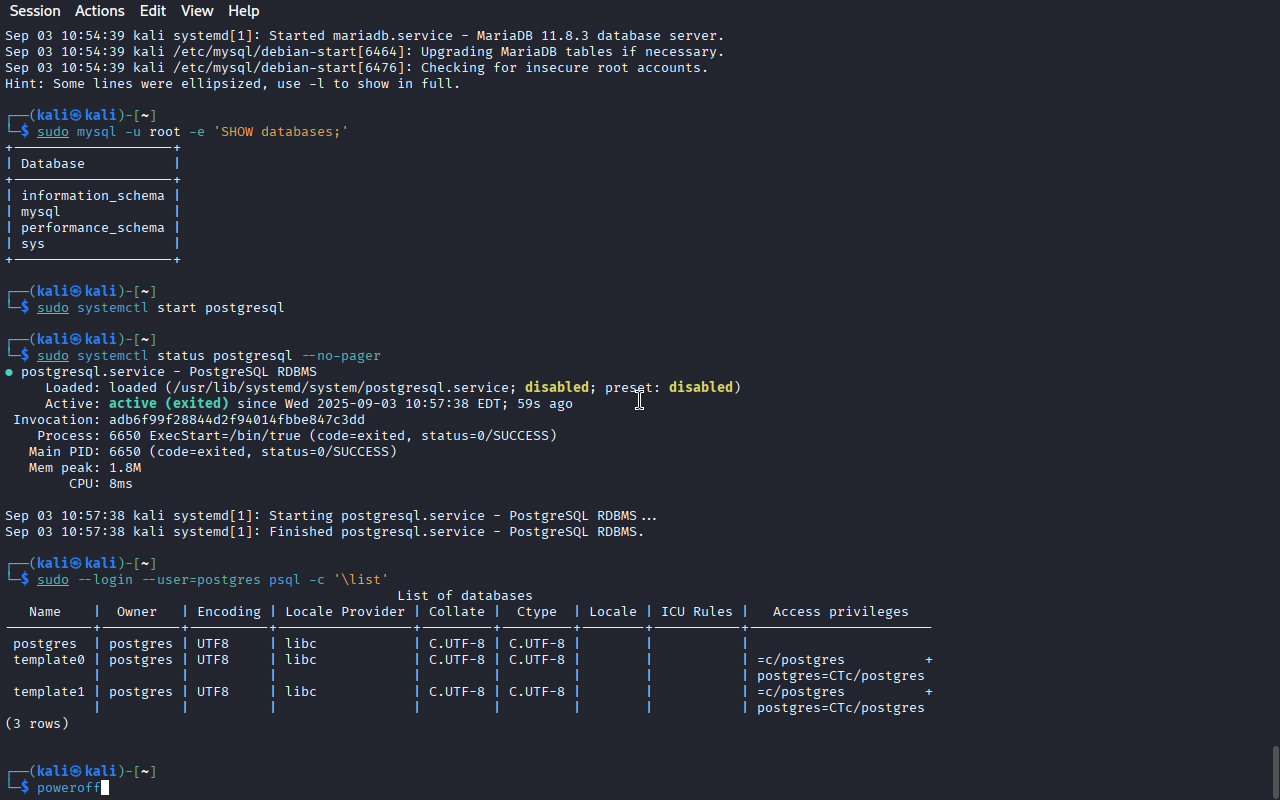Click the 'Encoding' column header

(x=229, y=612)
